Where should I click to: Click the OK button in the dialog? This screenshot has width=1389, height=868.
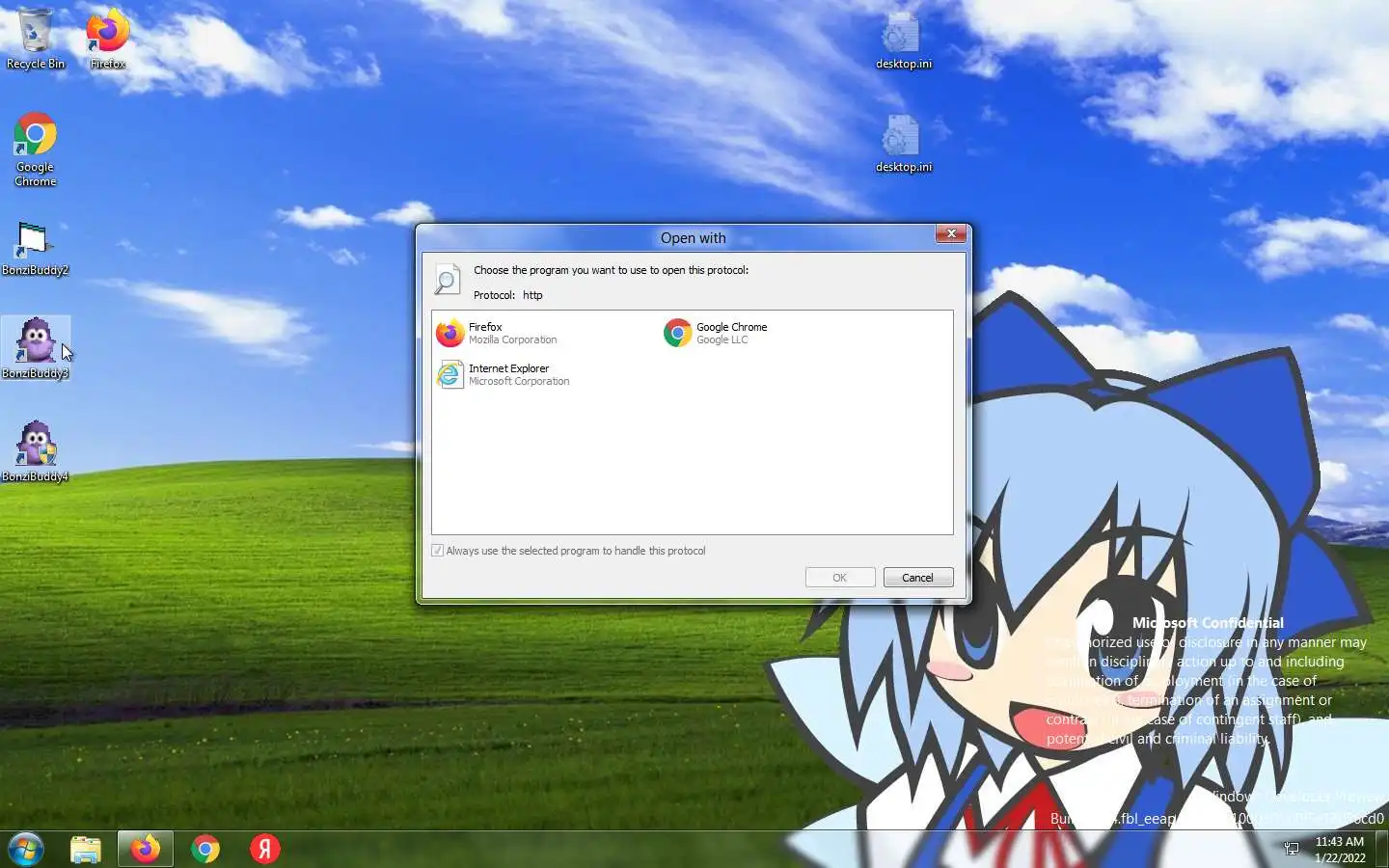840,578
